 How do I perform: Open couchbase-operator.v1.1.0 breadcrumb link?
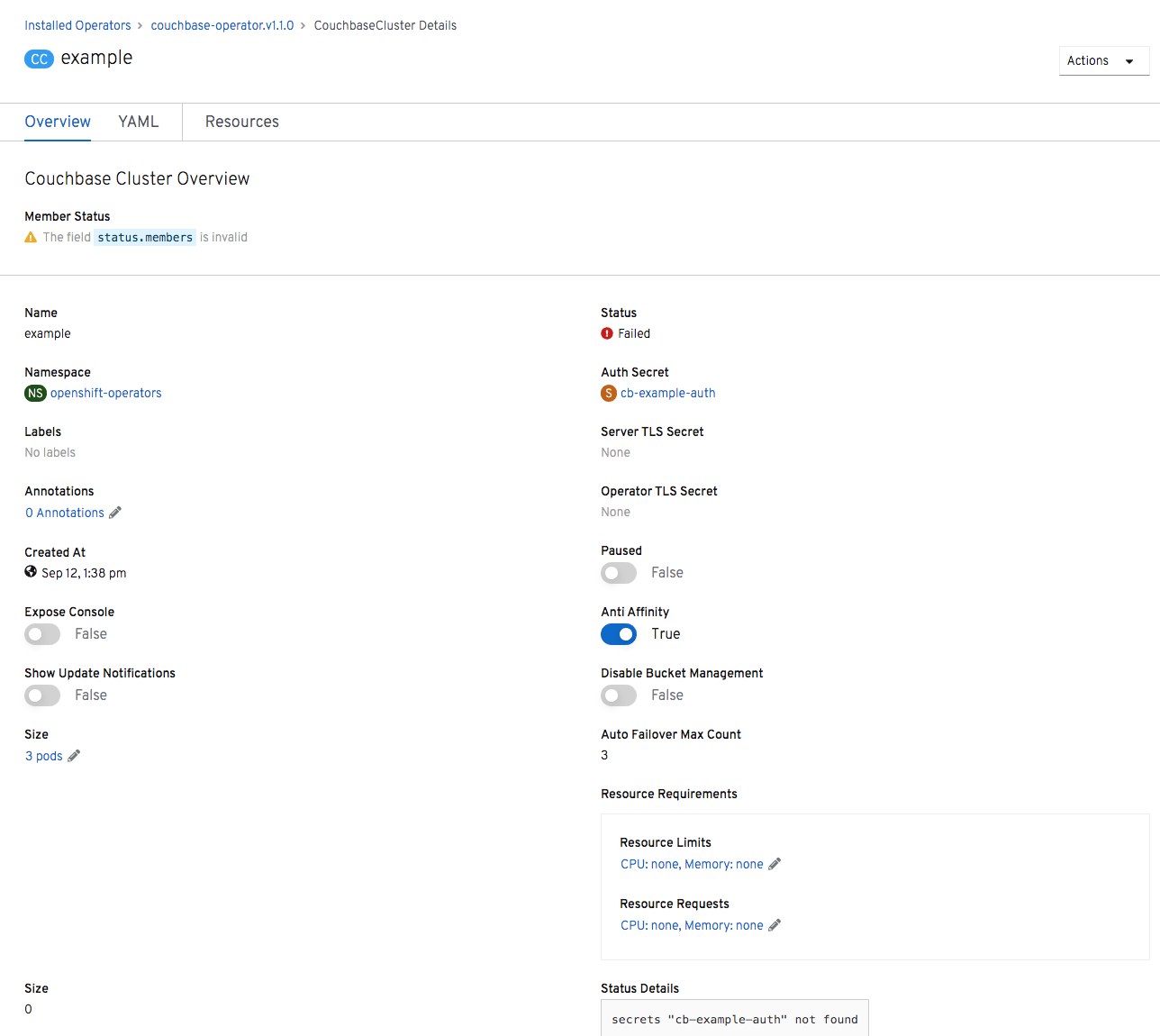pyautogui.click(x=222, y=25)
